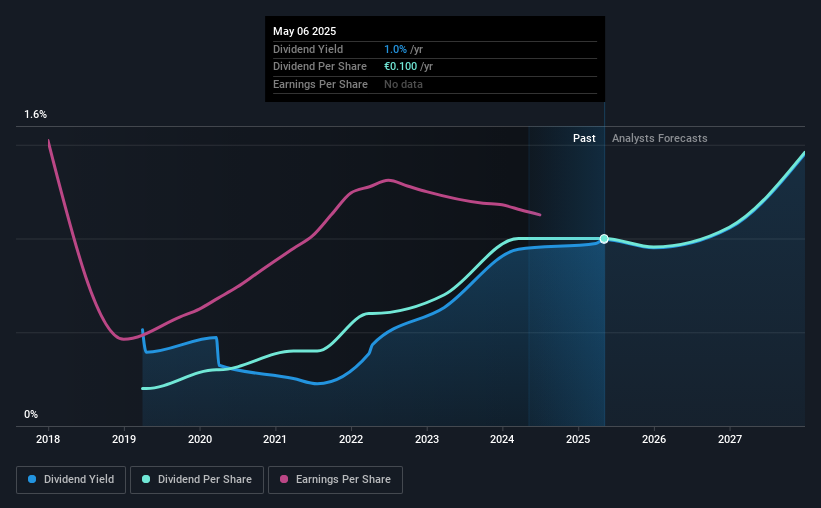Click the Past region label
Screen dimensions: 821x508
pyautogui.click(x=584, y=138)
